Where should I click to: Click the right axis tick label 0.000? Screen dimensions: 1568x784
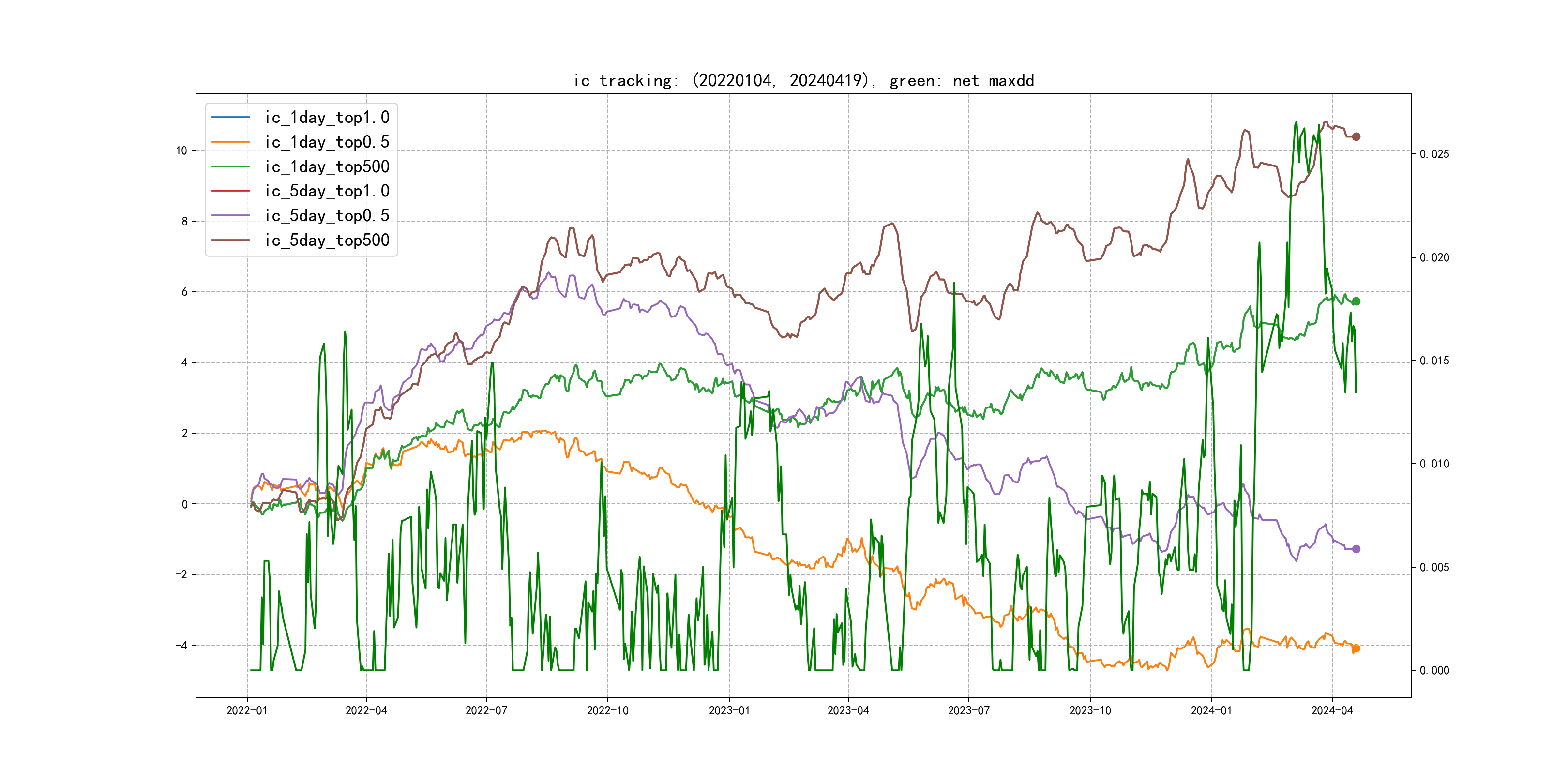(x=1434, y=670)
